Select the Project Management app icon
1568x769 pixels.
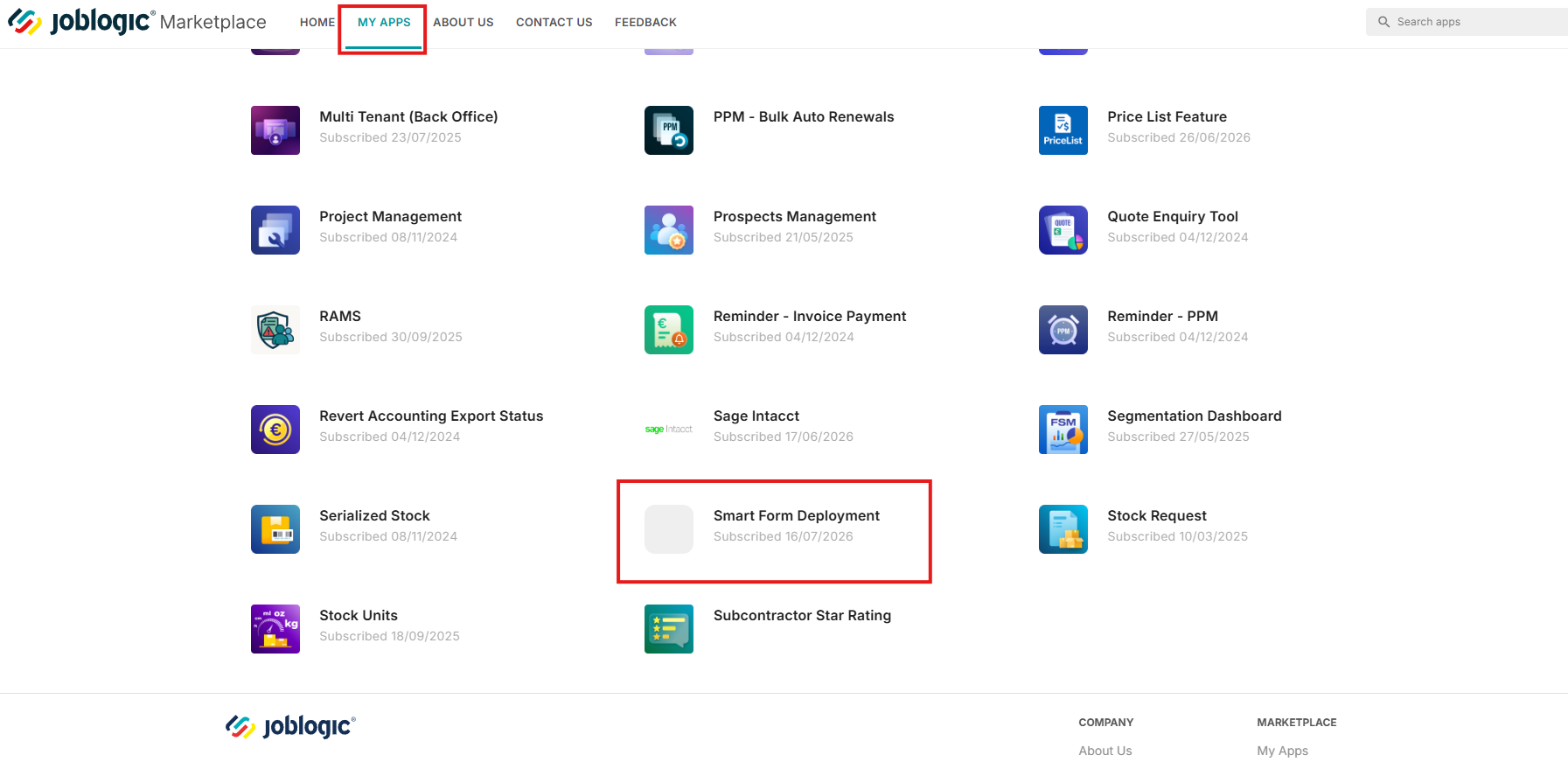click(275, 230)
